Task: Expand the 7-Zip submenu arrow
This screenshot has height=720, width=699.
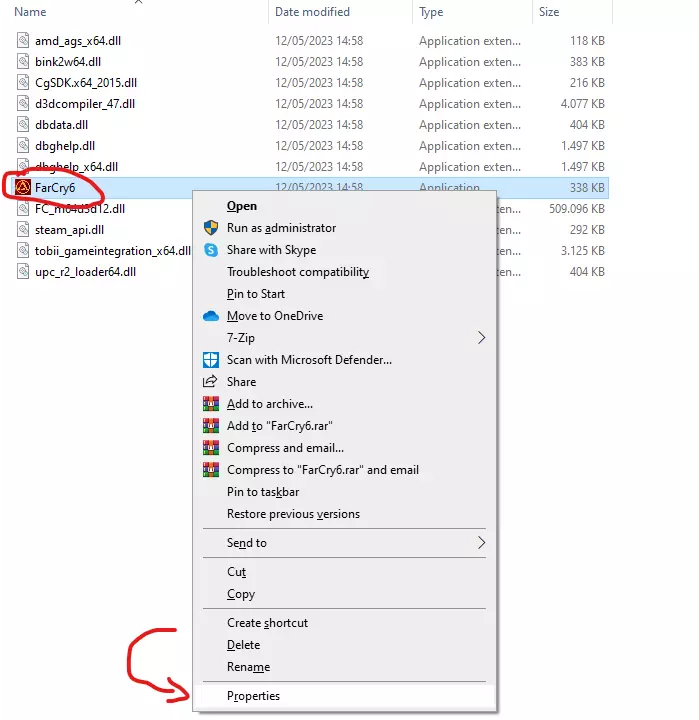Action: pyautogui.click(x=481, y=338)
